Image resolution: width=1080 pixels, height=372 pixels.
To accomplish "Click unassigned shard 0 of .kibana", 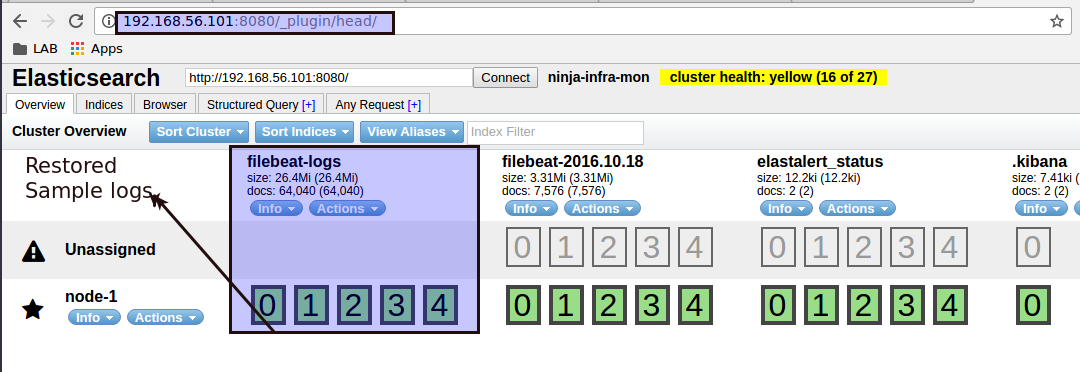I will pos(1032,247).
